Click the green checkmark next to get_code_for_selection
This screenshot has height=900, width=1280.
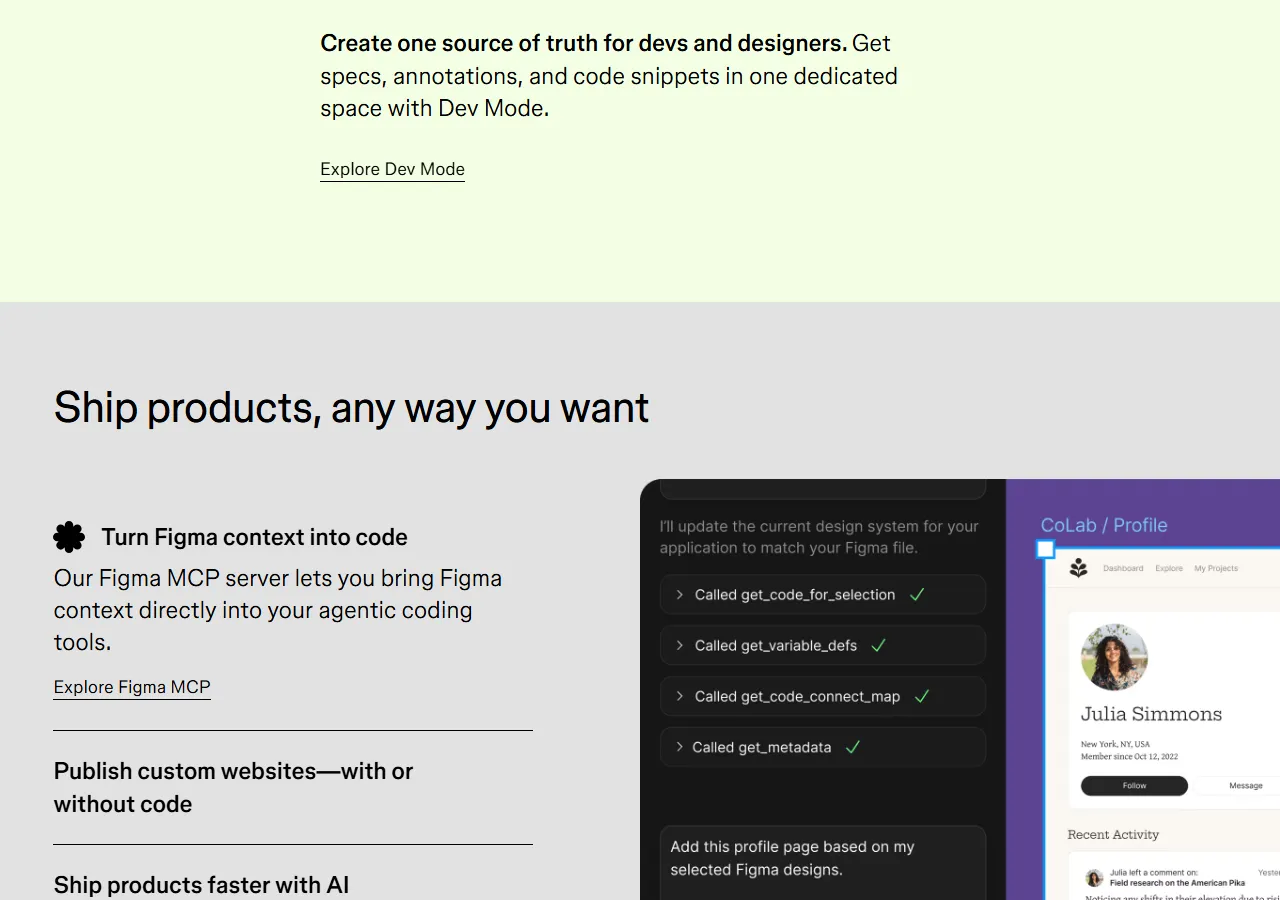917,593
